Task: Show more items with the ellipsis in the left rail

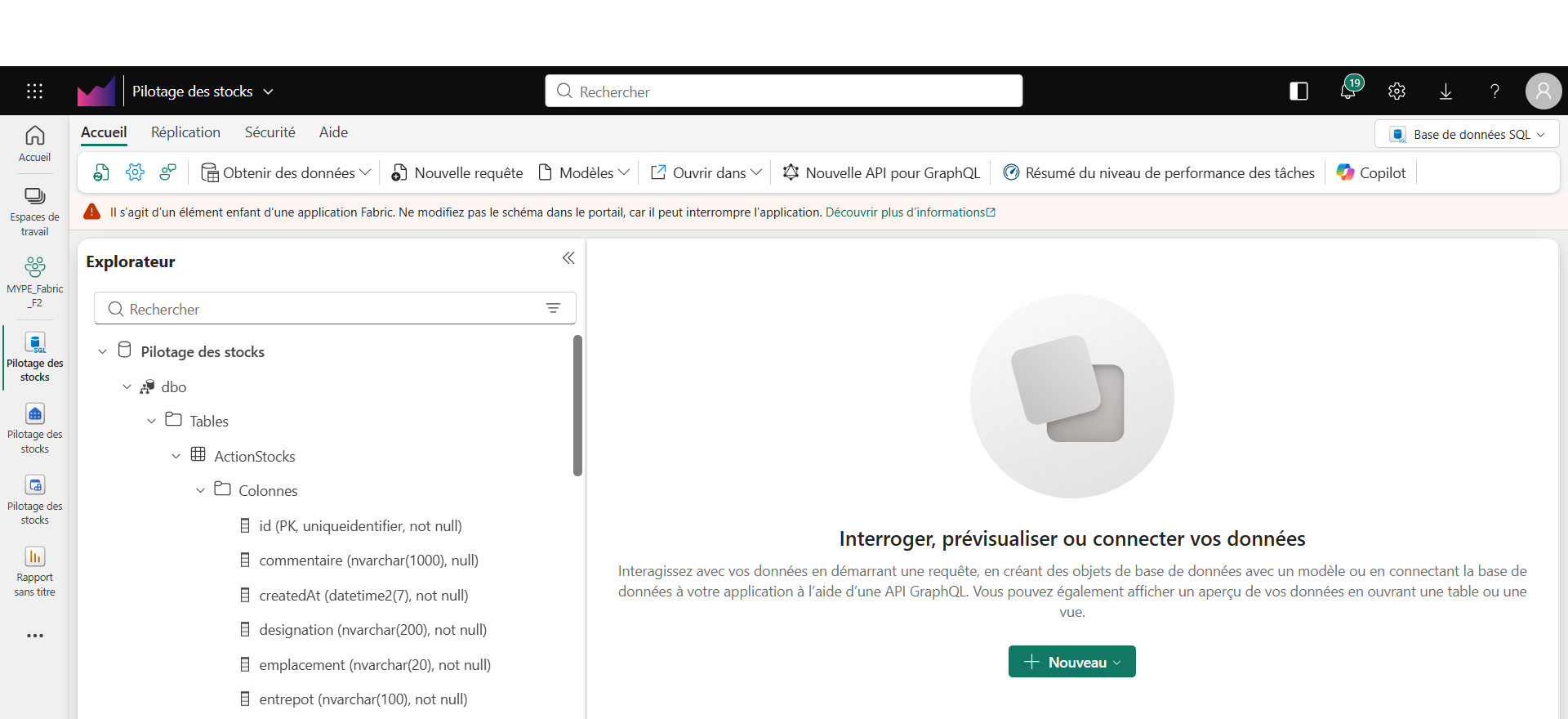Action: (x=34, y=636)
